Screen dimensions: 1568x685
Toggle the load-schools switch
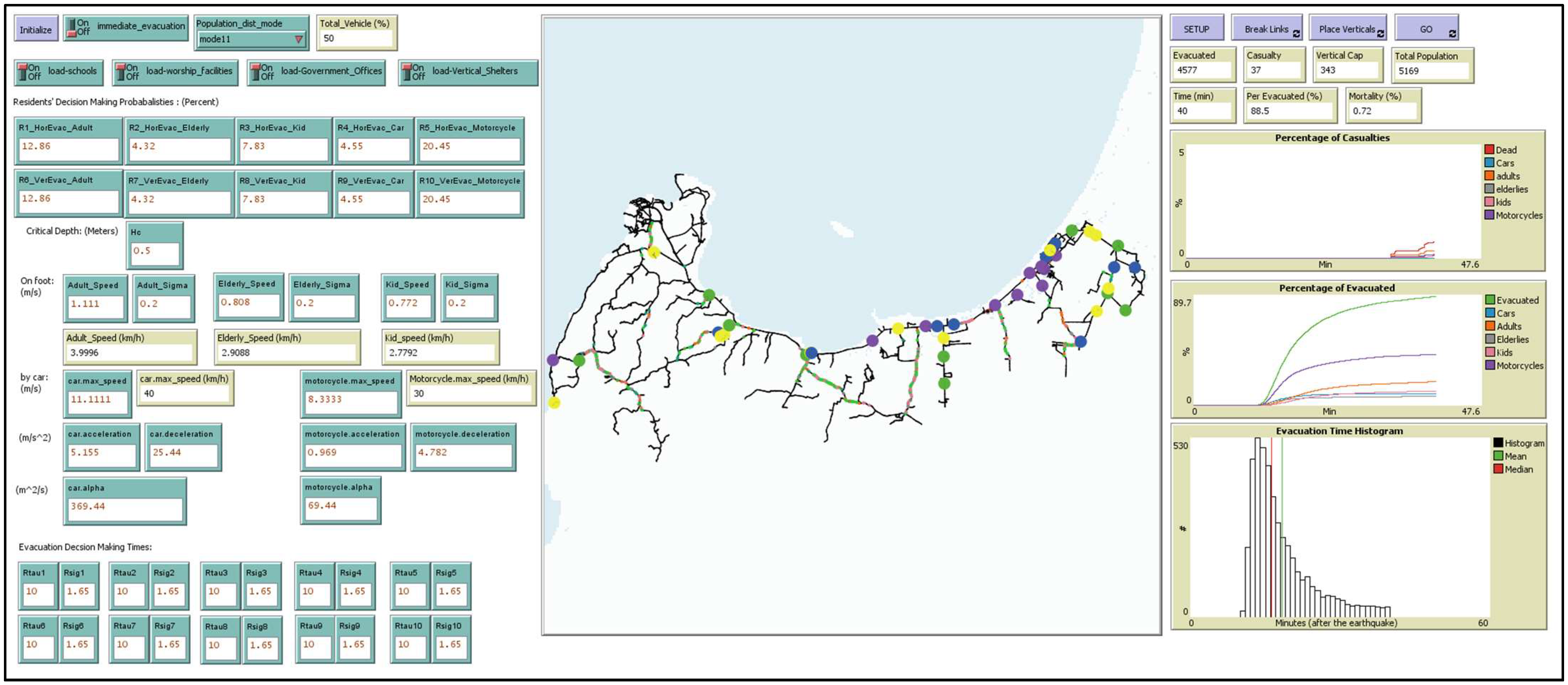click(x=23, y=72)
